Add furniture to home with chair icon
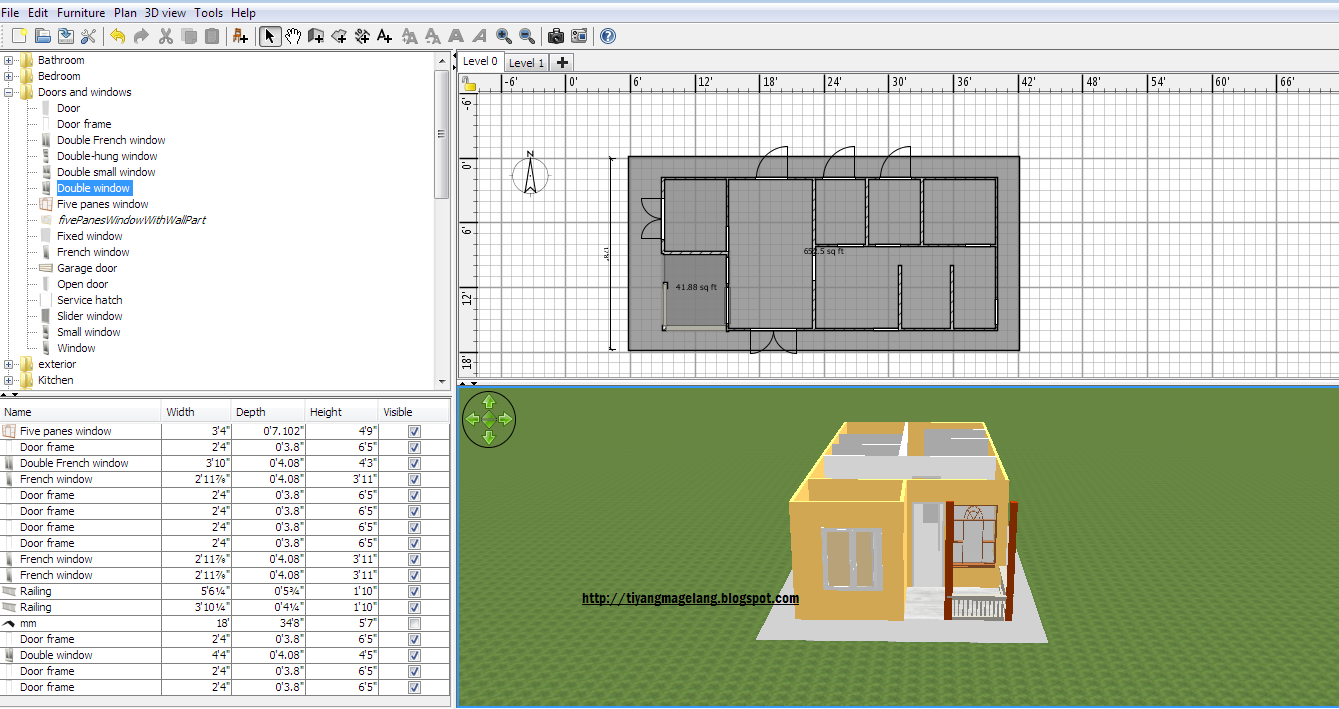This screenshot has height=709, width=1339. pyautogui.click(x=240, y=36)
